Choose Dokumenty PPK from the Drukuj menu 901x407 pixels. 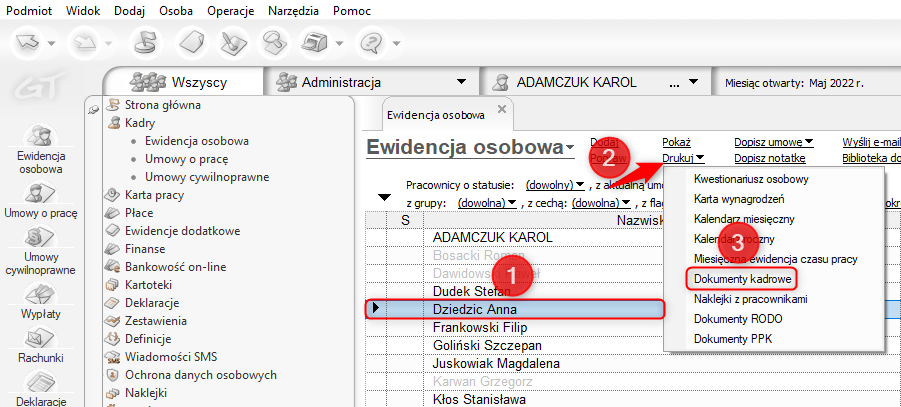[733, 339]
